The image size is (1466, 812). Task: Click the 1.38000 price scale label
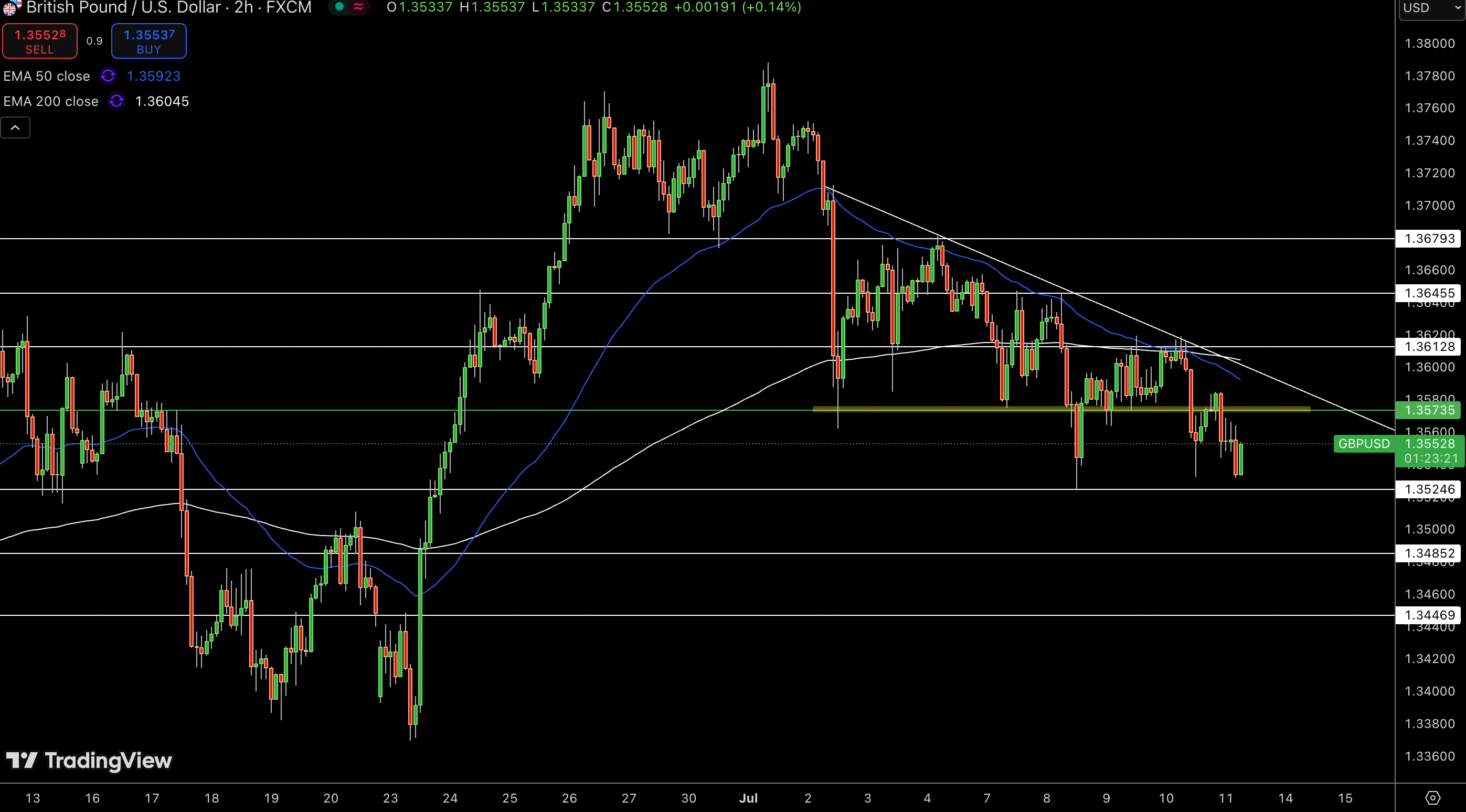click(1430, 43)
